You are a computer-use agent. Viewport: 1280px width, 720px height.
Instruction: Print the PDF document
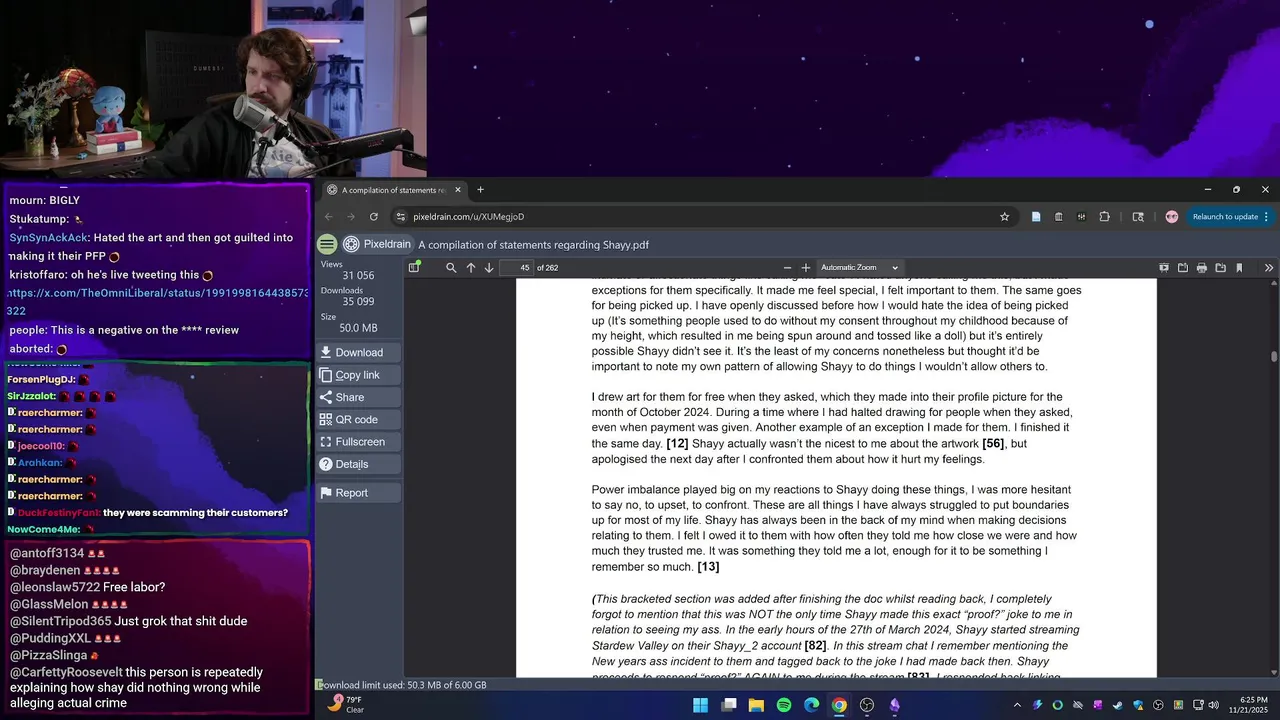[1202, 267]
